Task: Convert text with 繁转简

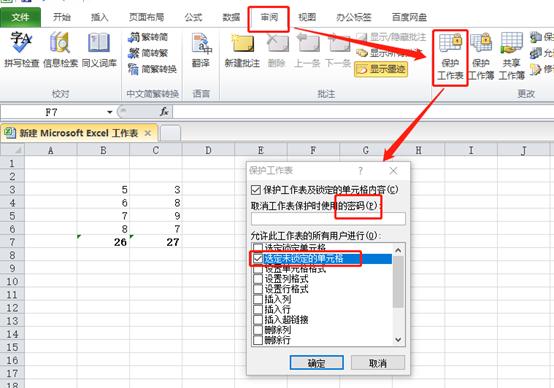Action: tap(148, 37)
